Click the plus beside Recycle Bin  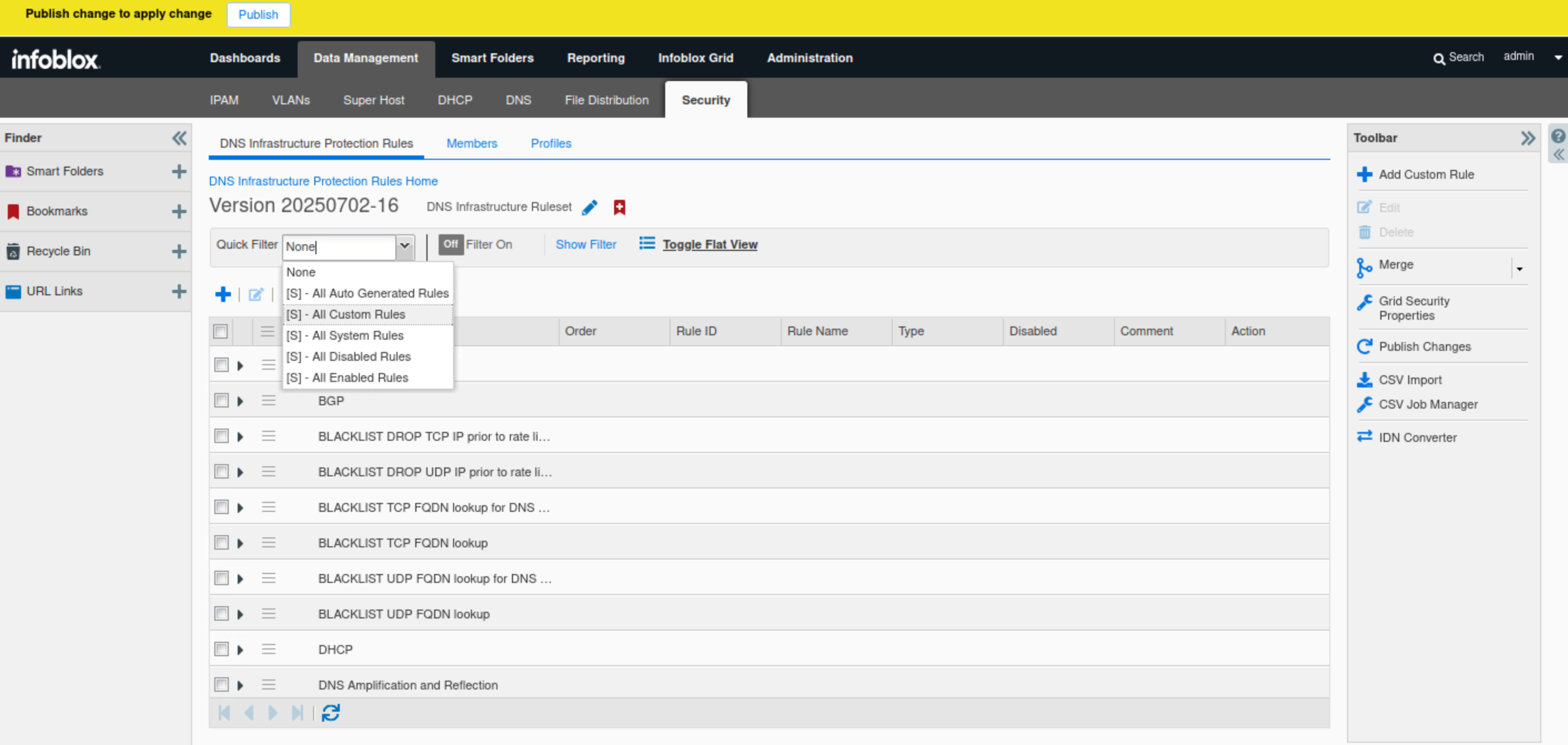pyautogui.click(x=179, y=251)
